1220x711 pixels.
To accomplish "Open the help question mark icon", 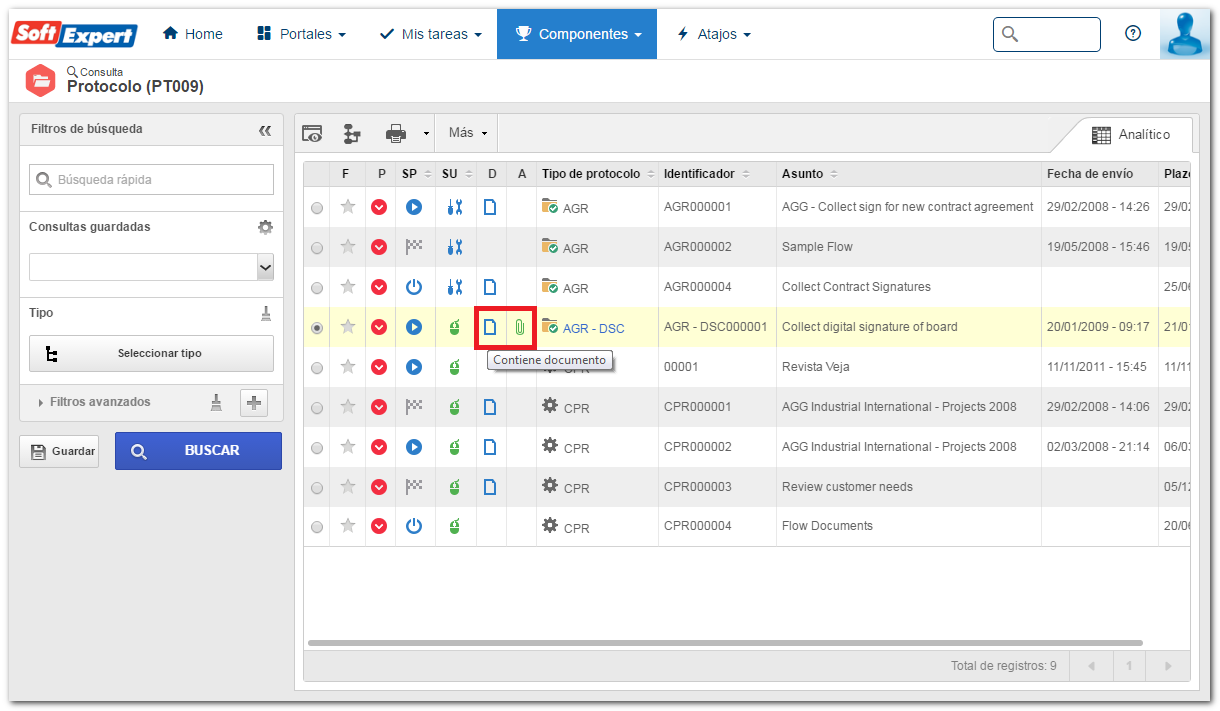I will pyautogui.click(x=1133, y=33).
